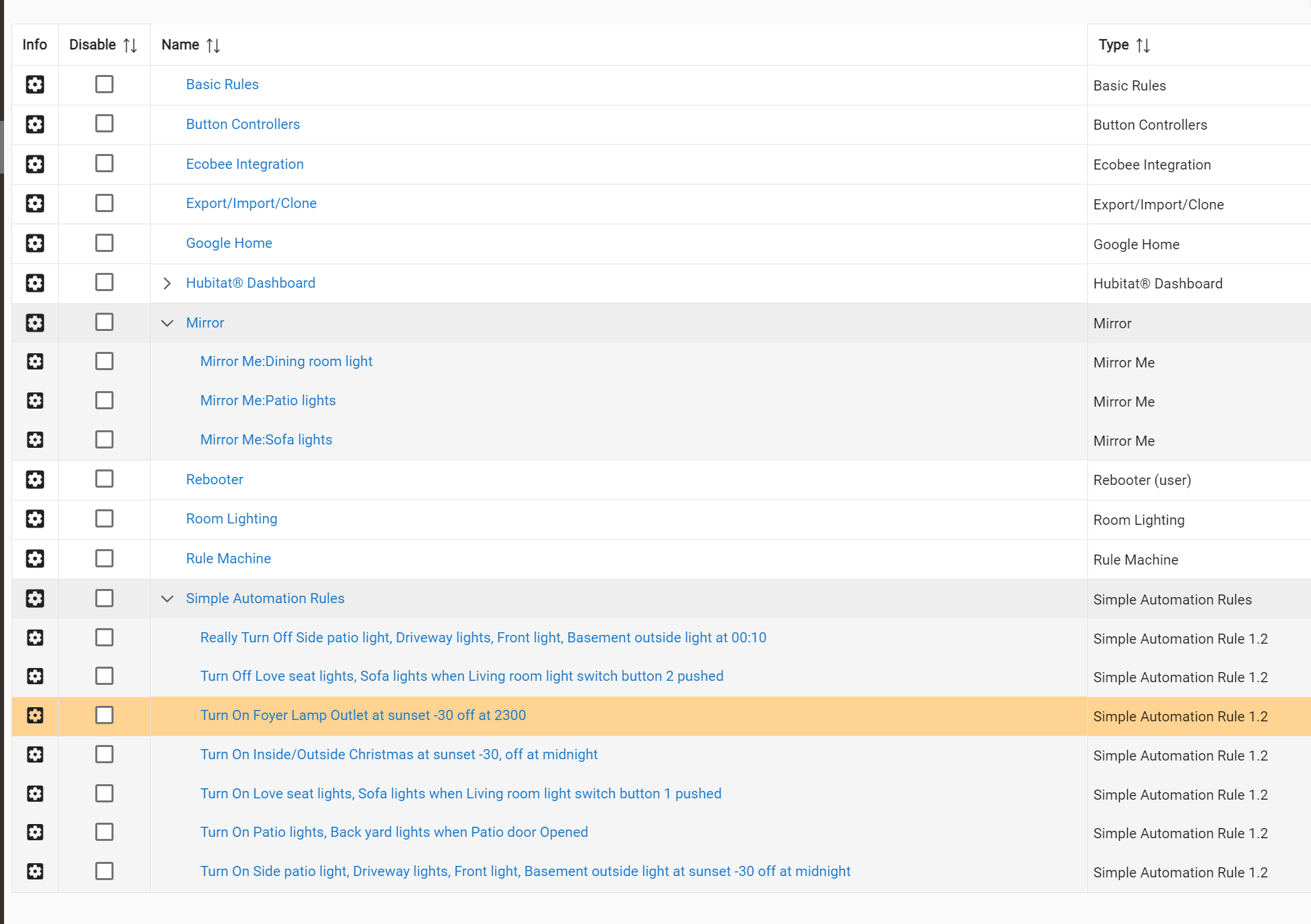Open Mirror Me:Patio lights child app
This screenshot has width=1311, height=924.
coord(268,401)
